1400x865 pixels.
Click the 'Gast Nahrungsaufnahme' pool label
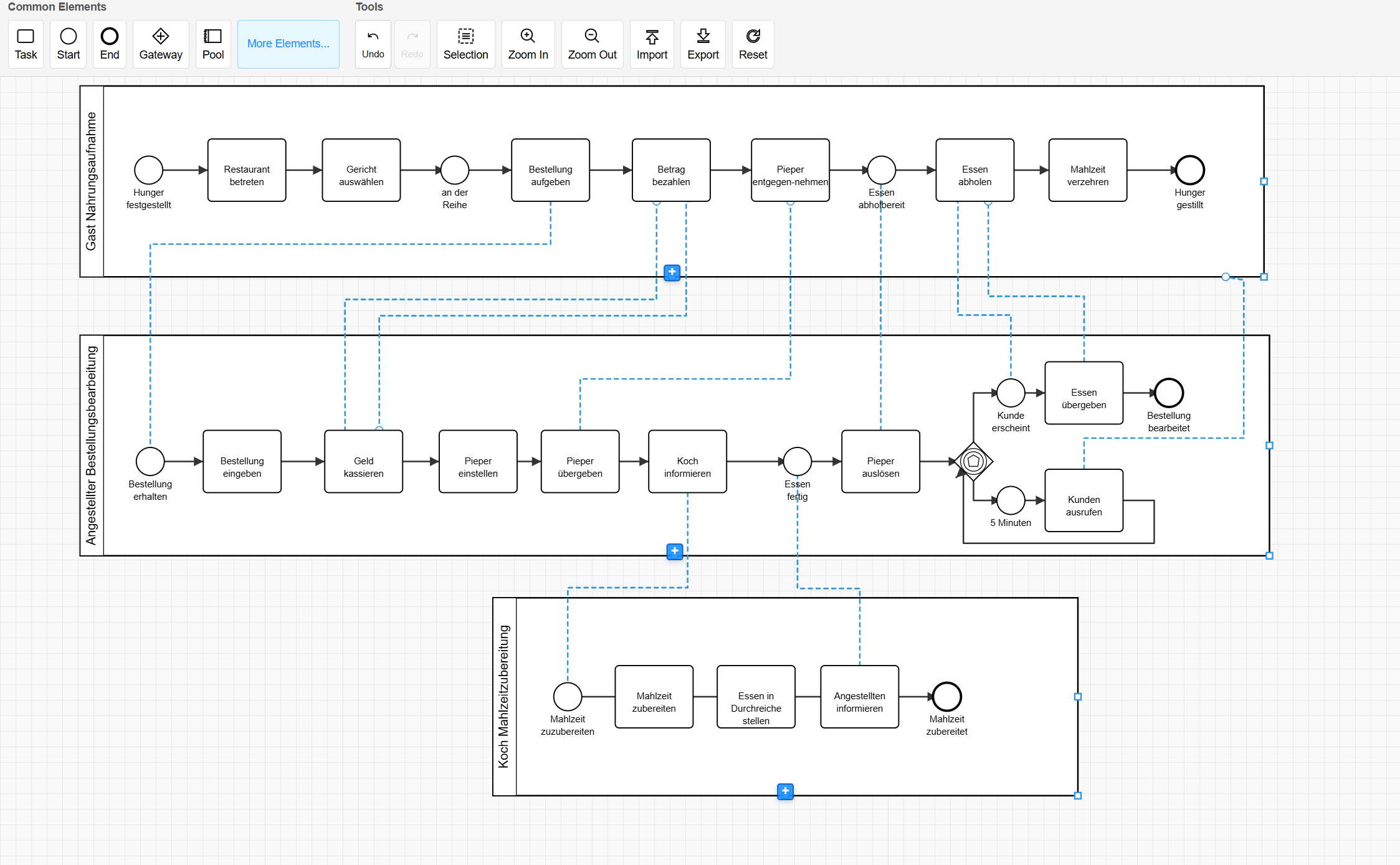(92, 181)
